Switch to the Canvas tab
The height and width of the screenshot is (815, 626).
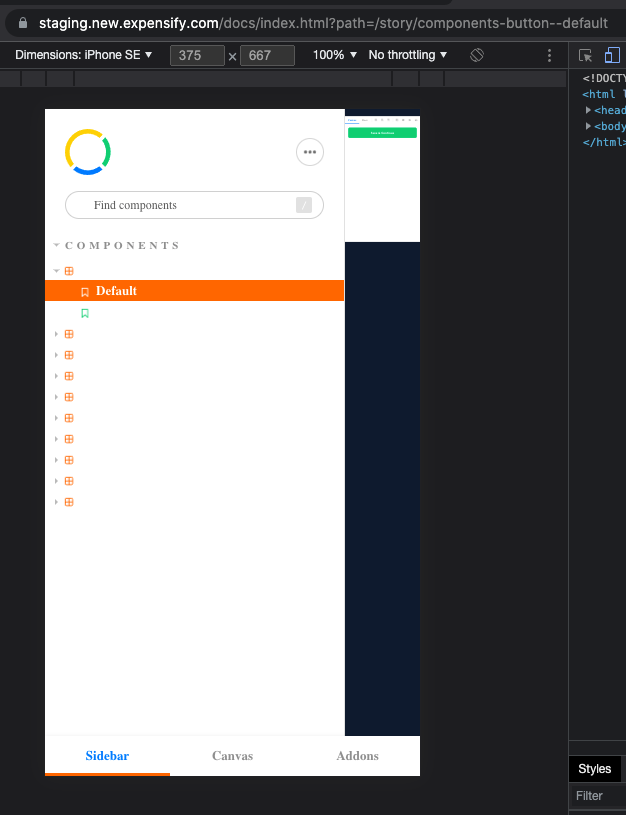coord(232,756)
